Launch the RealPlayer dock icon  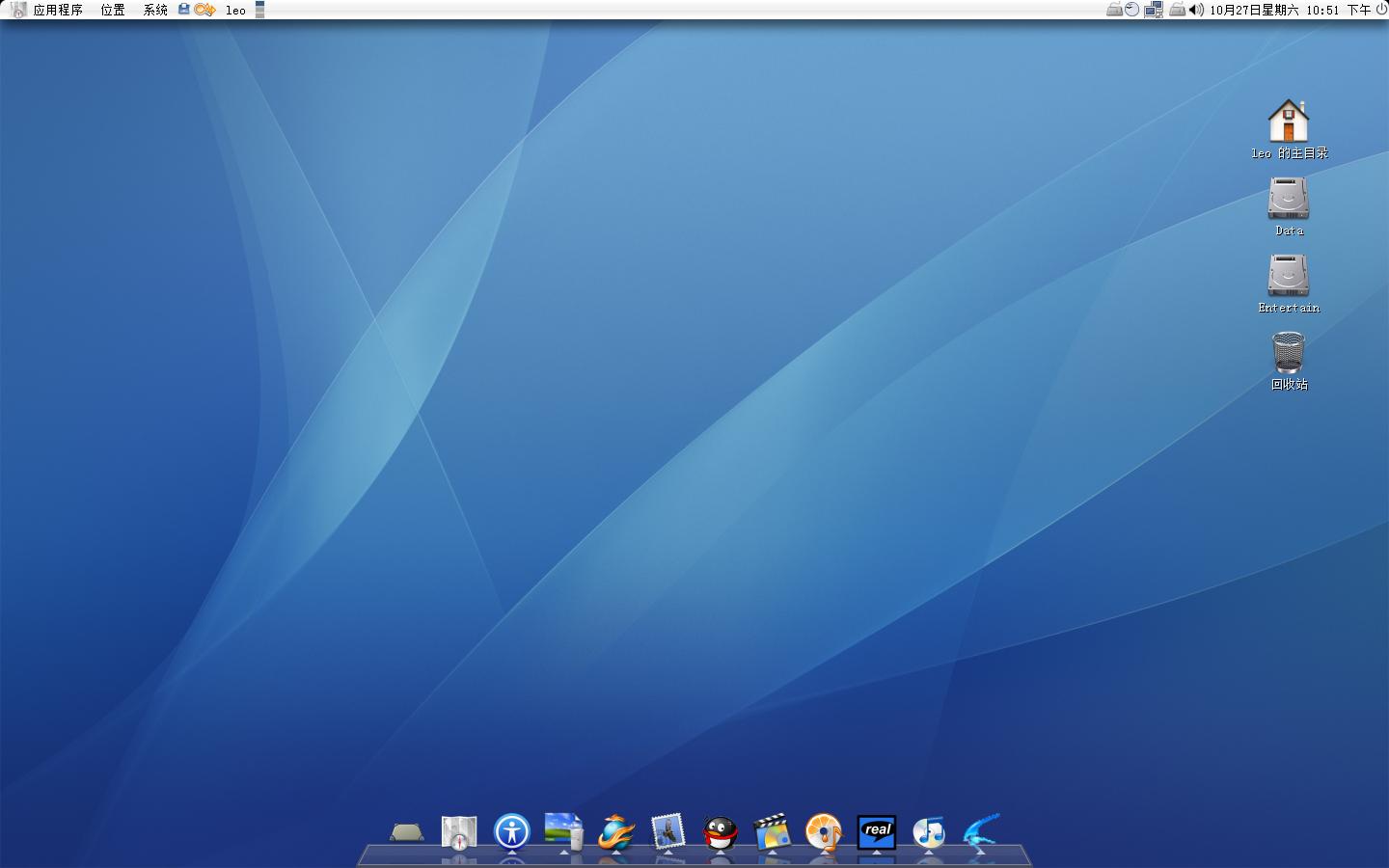click(x=877, y=831)
